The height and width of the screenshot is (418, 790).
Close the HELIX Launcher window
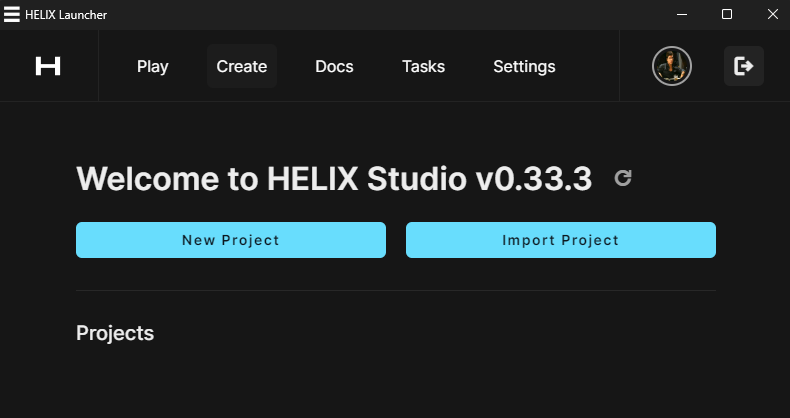[x=772, y=14]
